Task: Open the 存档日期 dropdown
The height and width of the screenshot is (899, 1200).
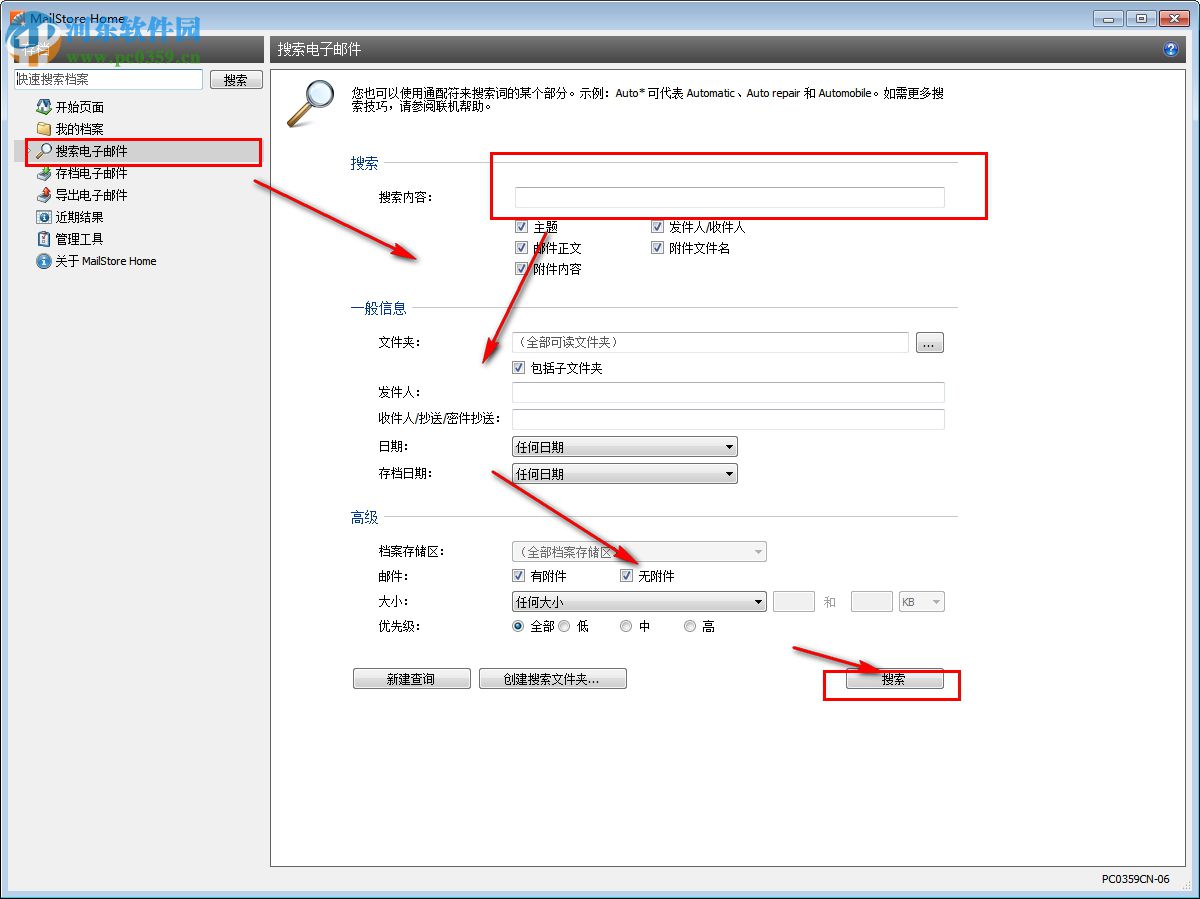Action: click(625, 474)
